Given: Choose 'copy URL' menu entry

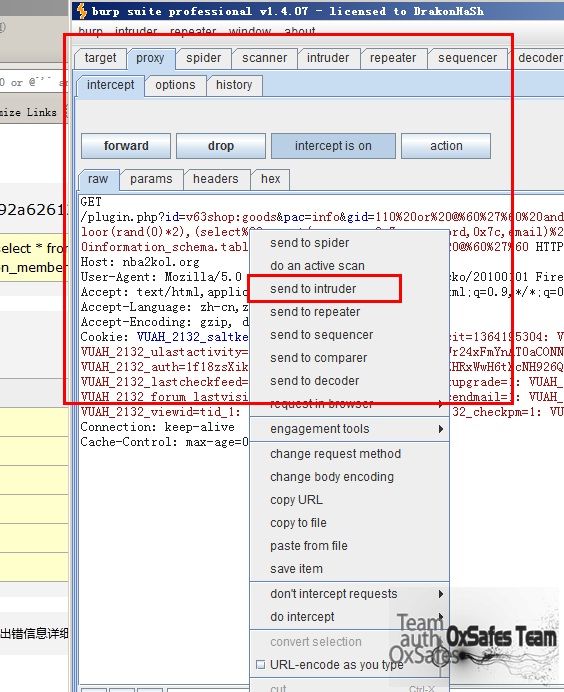Looking at the screenshot, I should coord(349,500).
